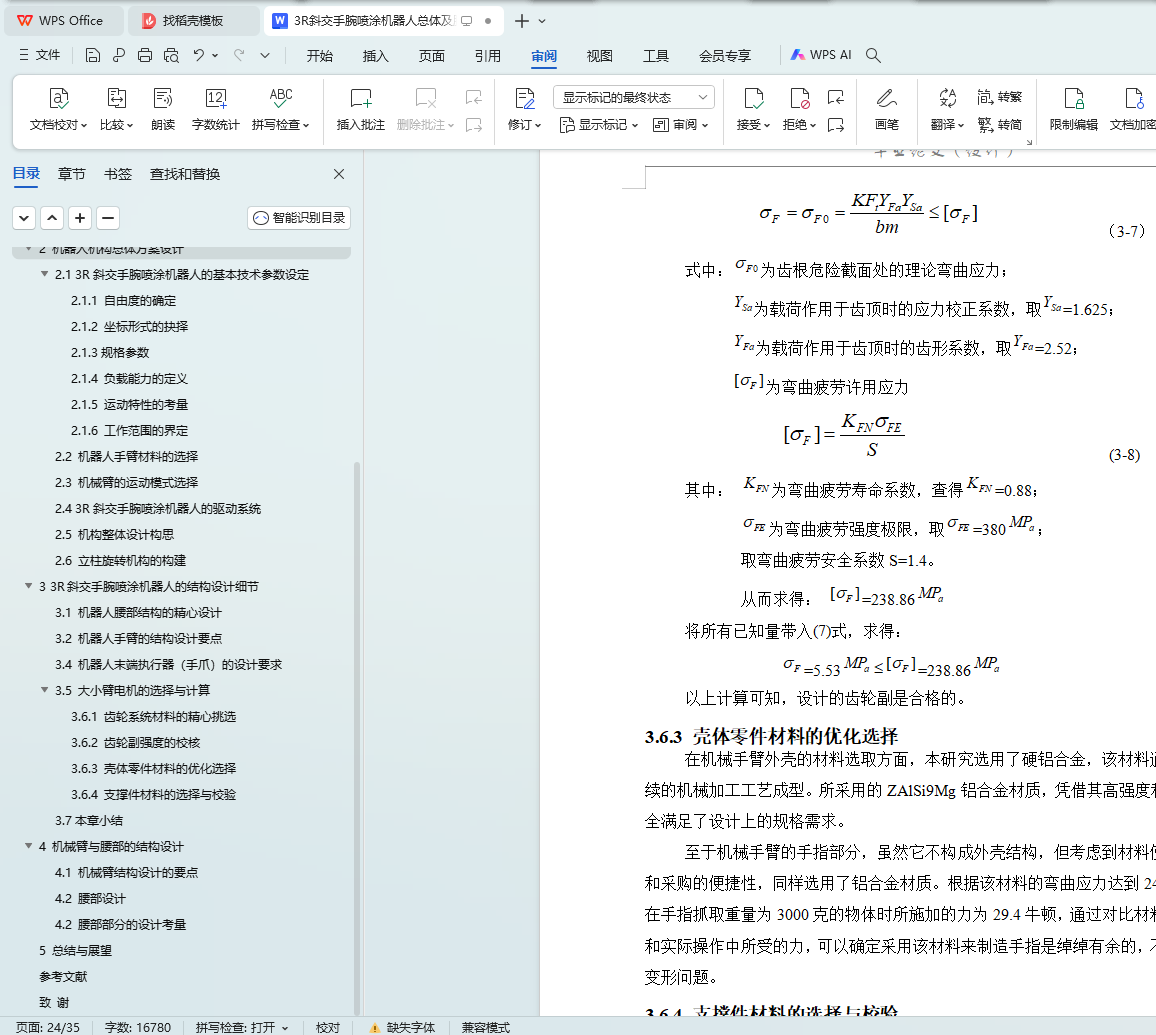Screen dimensions: 1156x1035
Task: Click 字数: 16780 in status bar
Action: click(x=138, y=1027)
